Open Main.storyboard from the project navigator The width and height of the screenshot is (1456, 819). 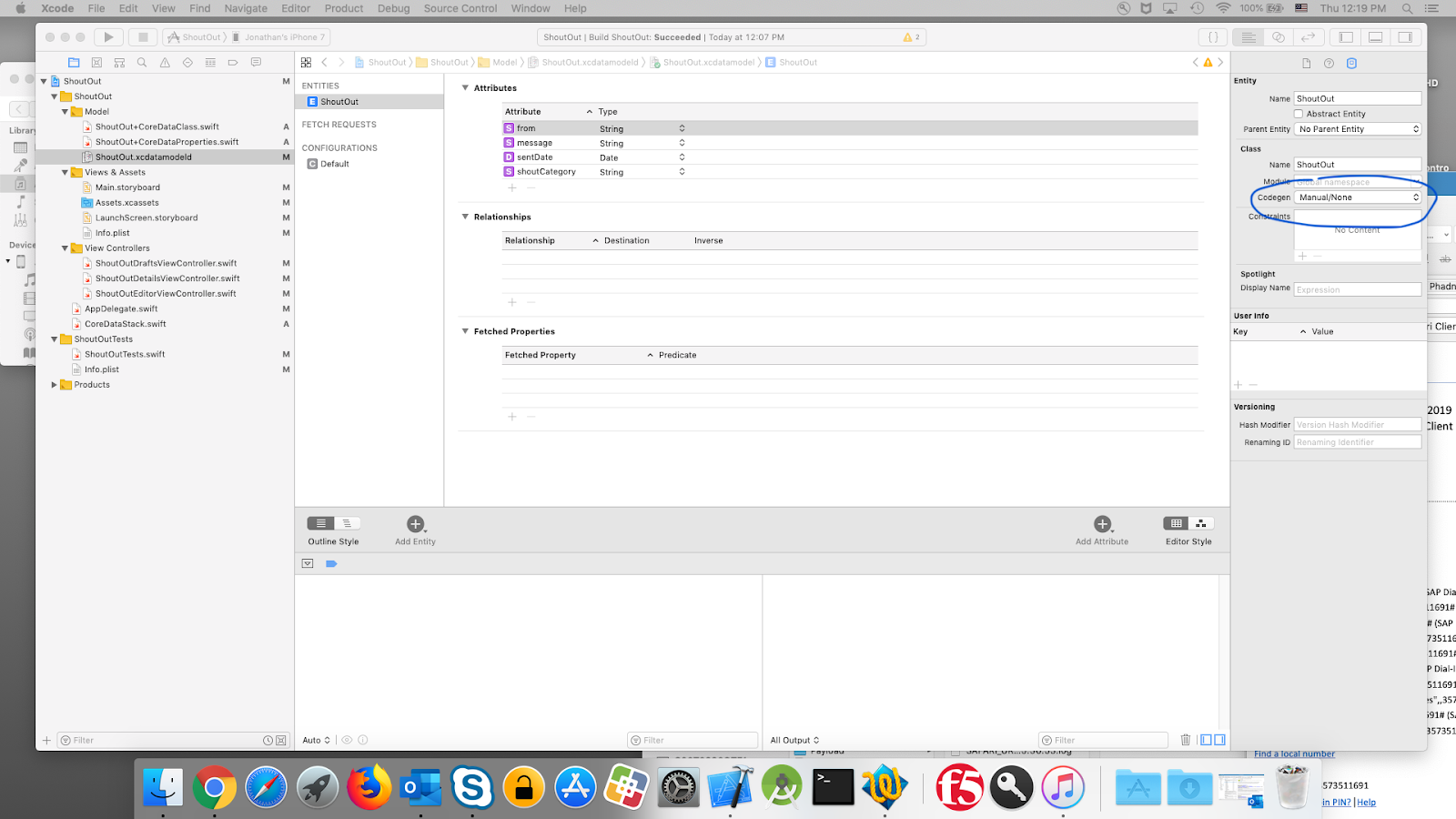coord(127,187)
